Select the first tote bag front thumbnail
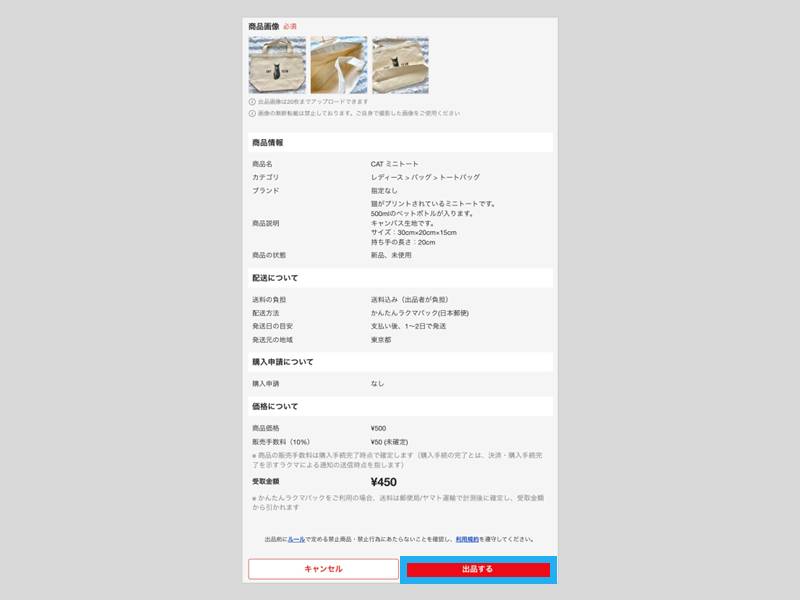 (x=277, y=65)
